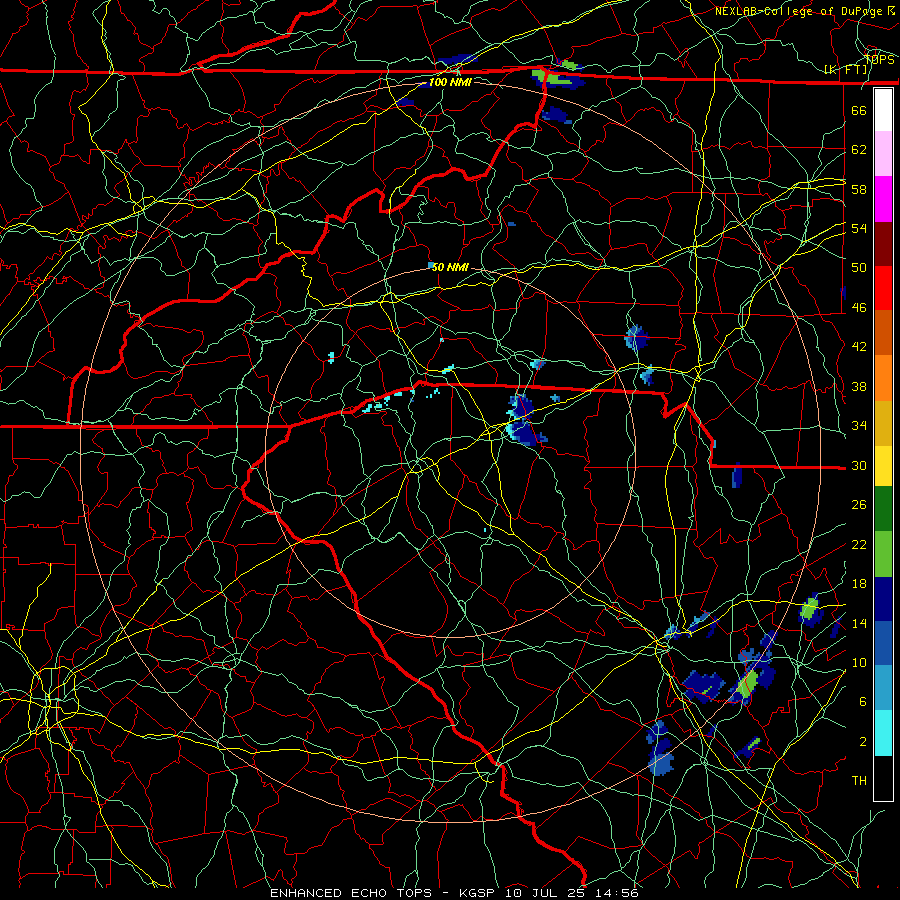Click the white swatch in tops legend
900x900 pixels.
pos(883,110)
